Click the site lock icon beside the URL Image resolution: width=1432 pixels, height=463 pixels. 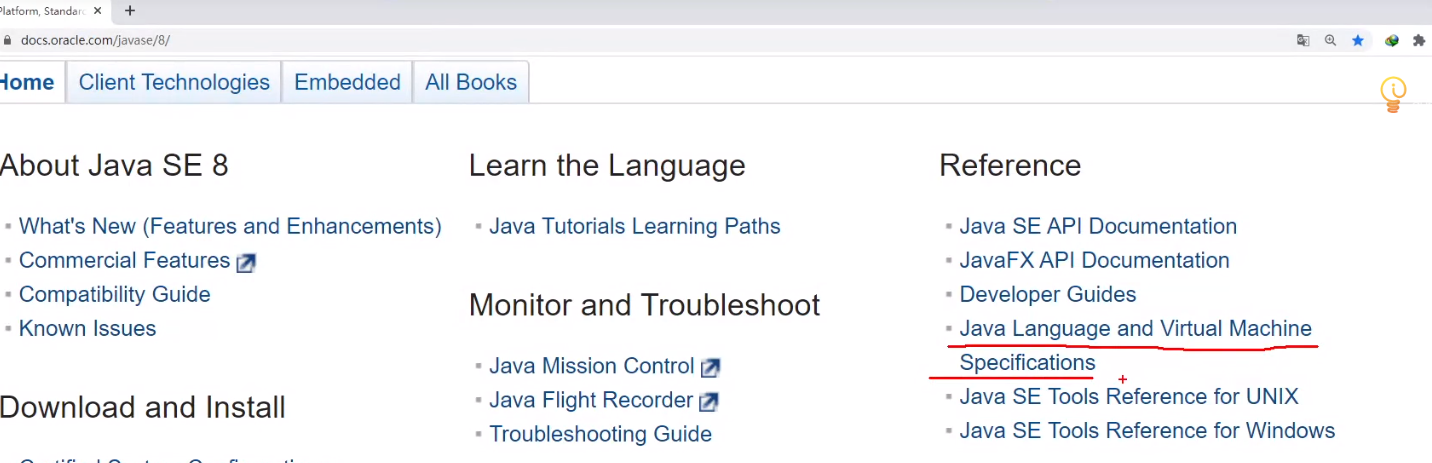(x=7, y=41)
